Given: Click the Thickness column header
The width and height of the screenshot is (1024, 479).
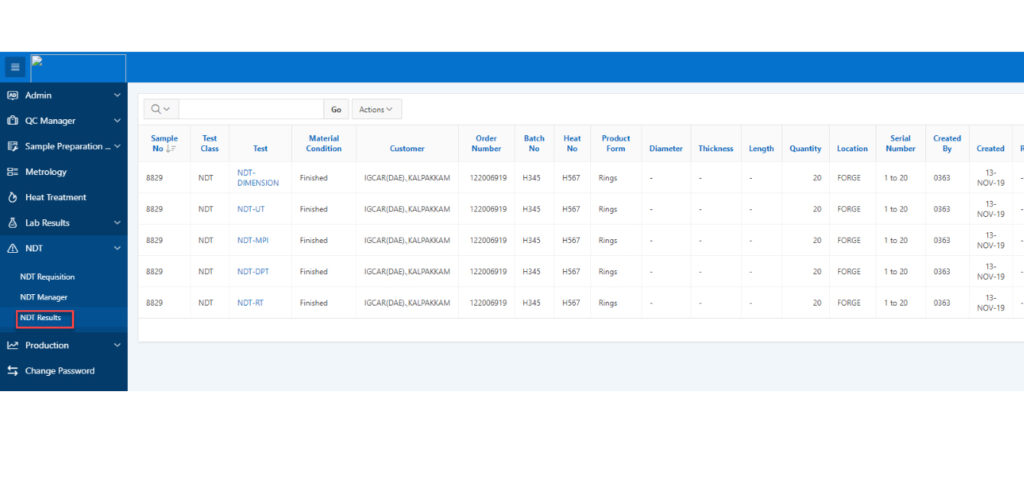Looking at the screenshot, I should 716,149.
